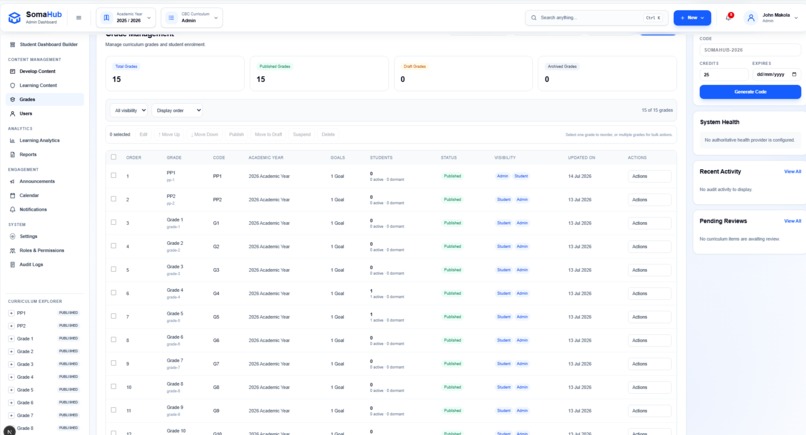Screen dimensions: 806x435
Task: Go to Users in the sidebar
Action: [x=45, y=114]
